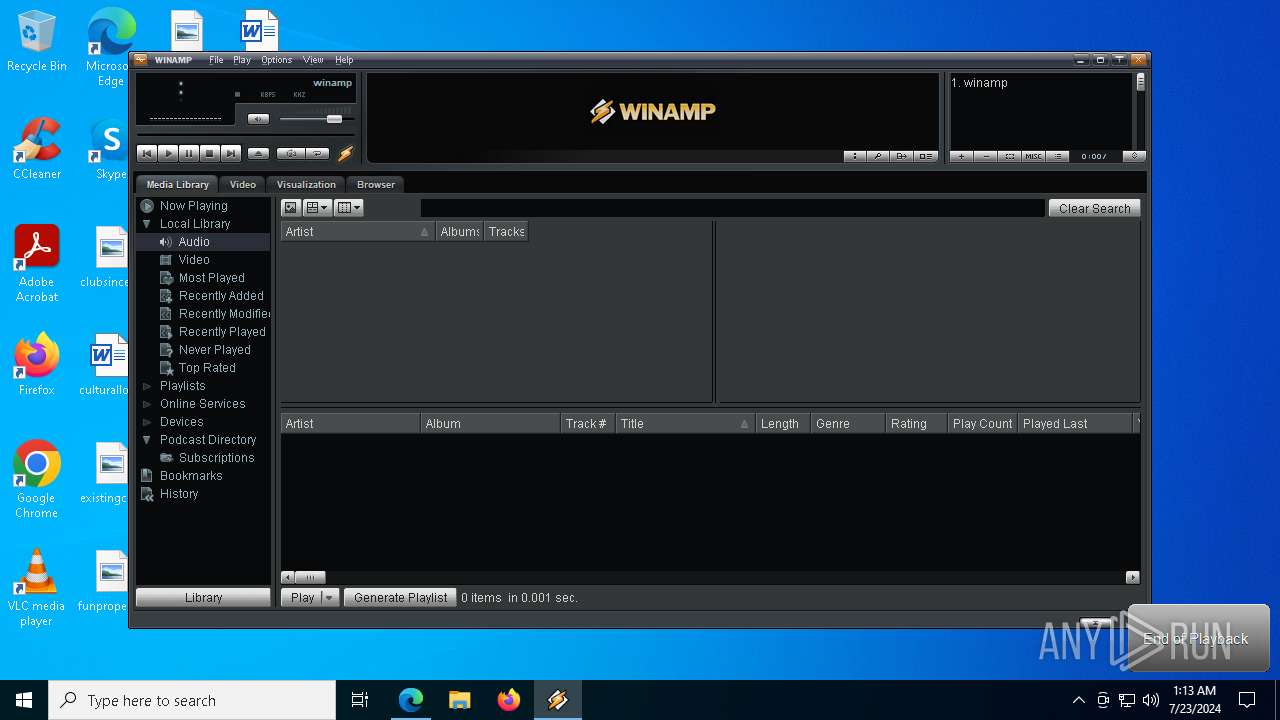
Task: Switch to the Video tab
Action: [243, 184]
